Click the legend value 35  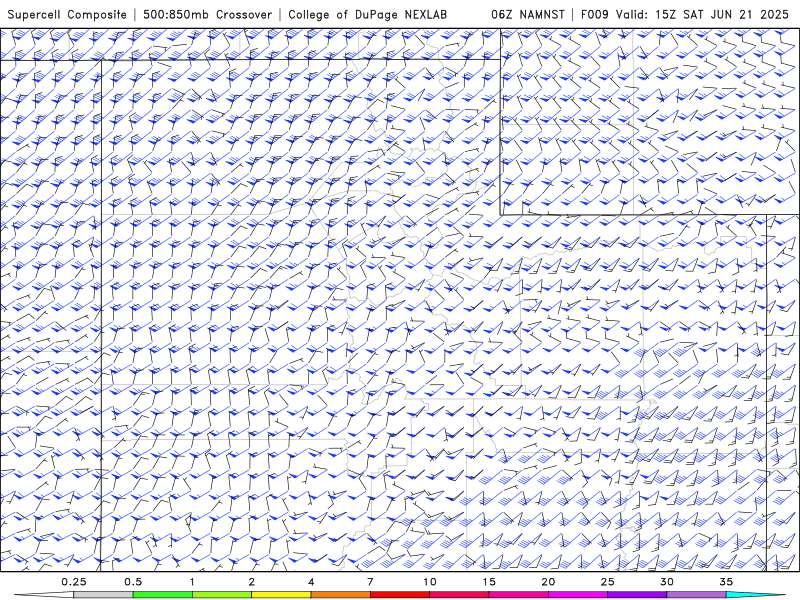pyautogui.click(x=727, y=582)
